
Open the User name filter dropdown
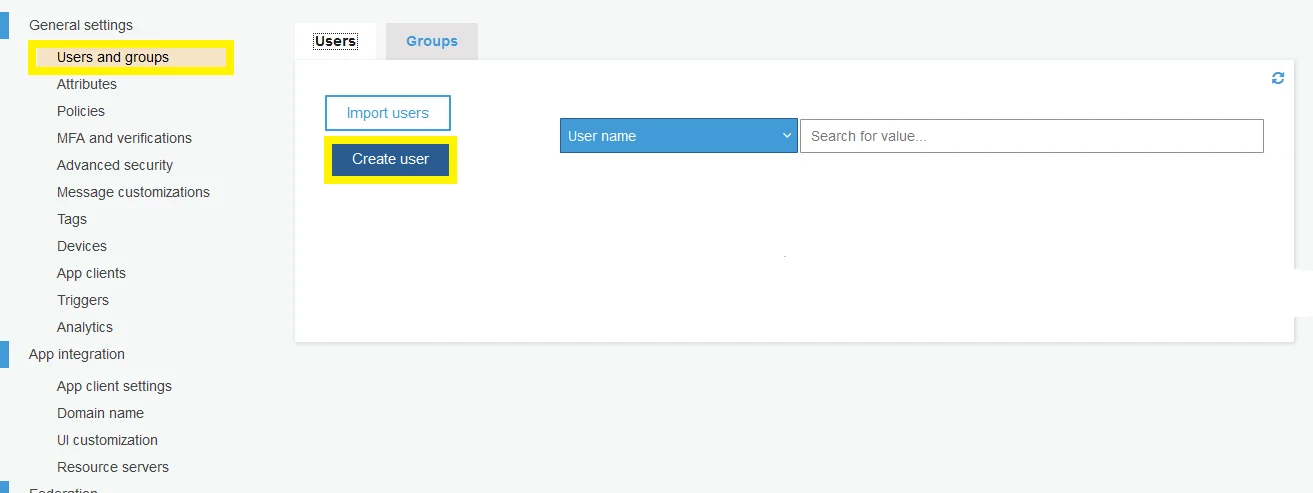click(x=679, y=136)
